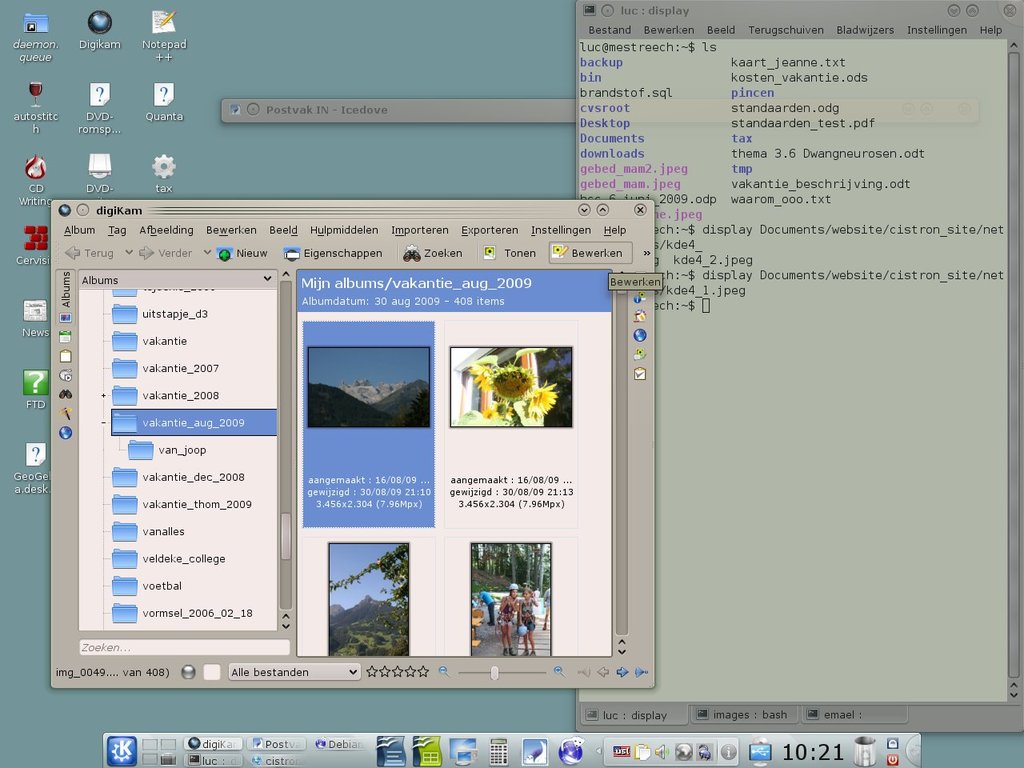Open the timeline sidebar tab icon

point(65,376)
